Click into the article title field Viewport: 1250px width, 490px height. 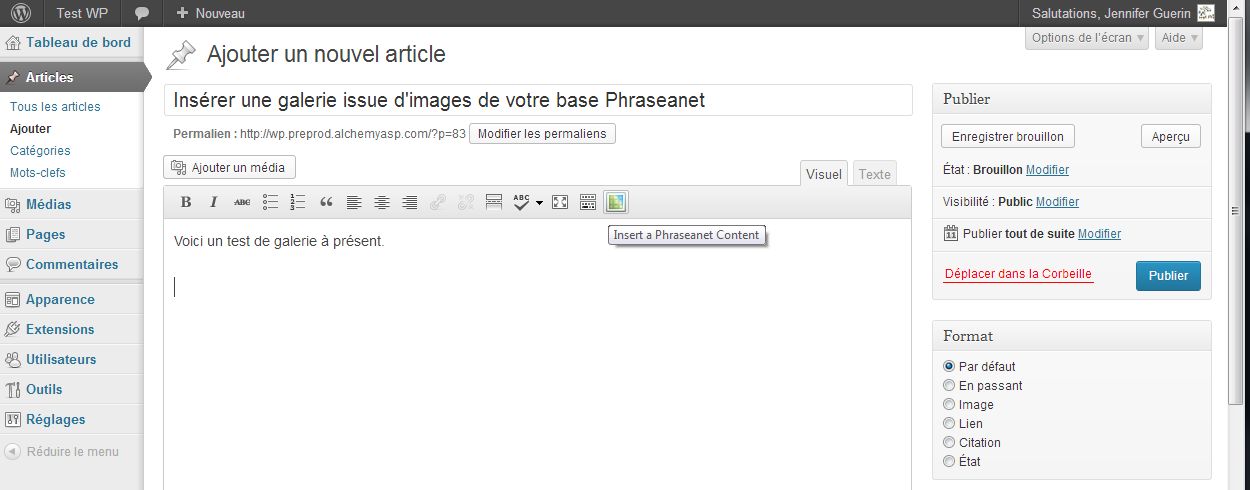(538, 100)
